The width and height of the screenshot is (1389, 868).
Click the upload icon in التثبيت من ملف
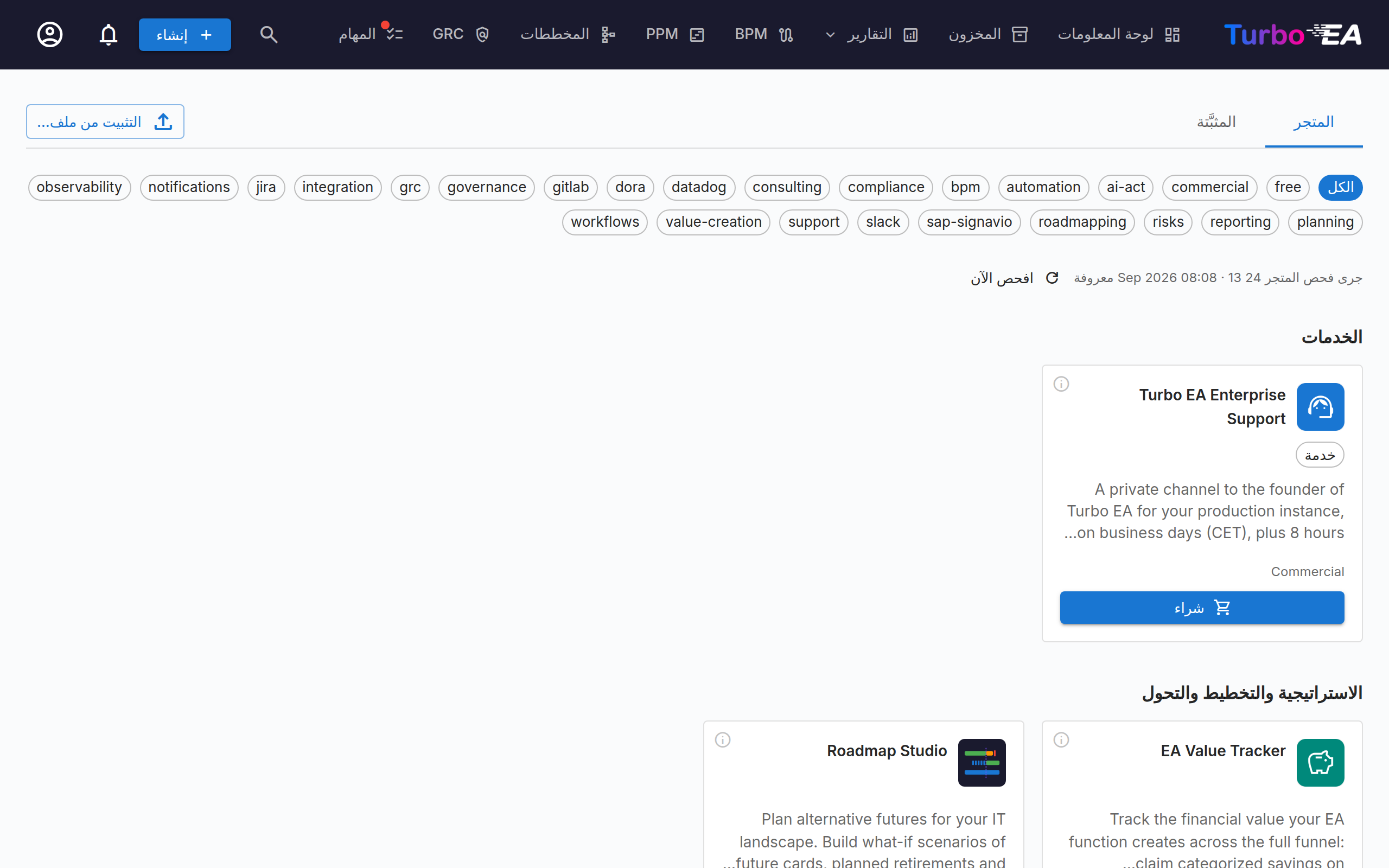pyautogui.click(x=163, y=122)
